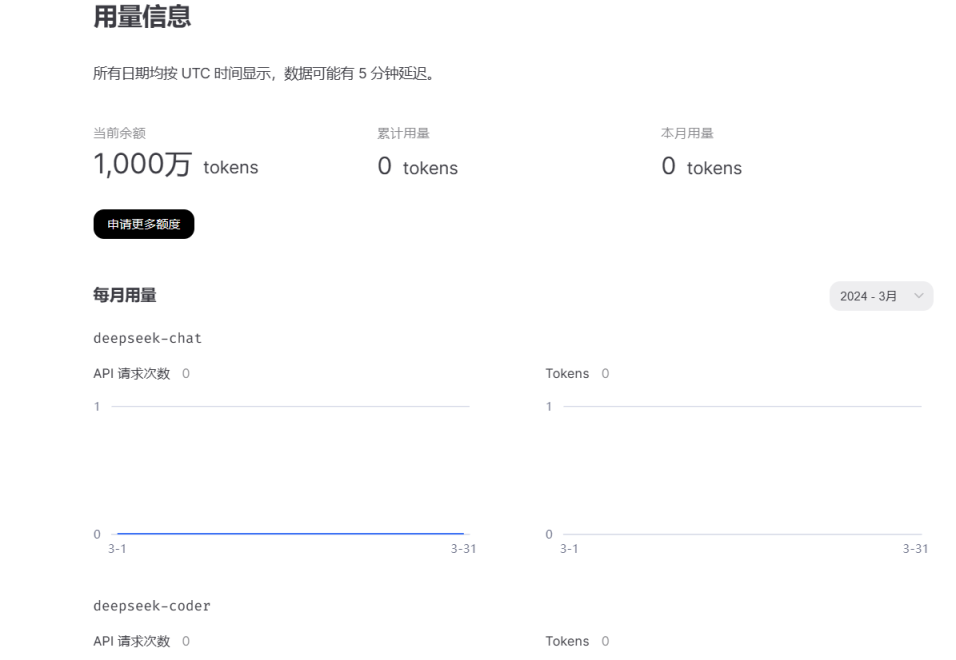Screen dimensions: 956x660
Task: Select the deepseek-coder model label
Action: pyautogui.click(x=151, y=606)
